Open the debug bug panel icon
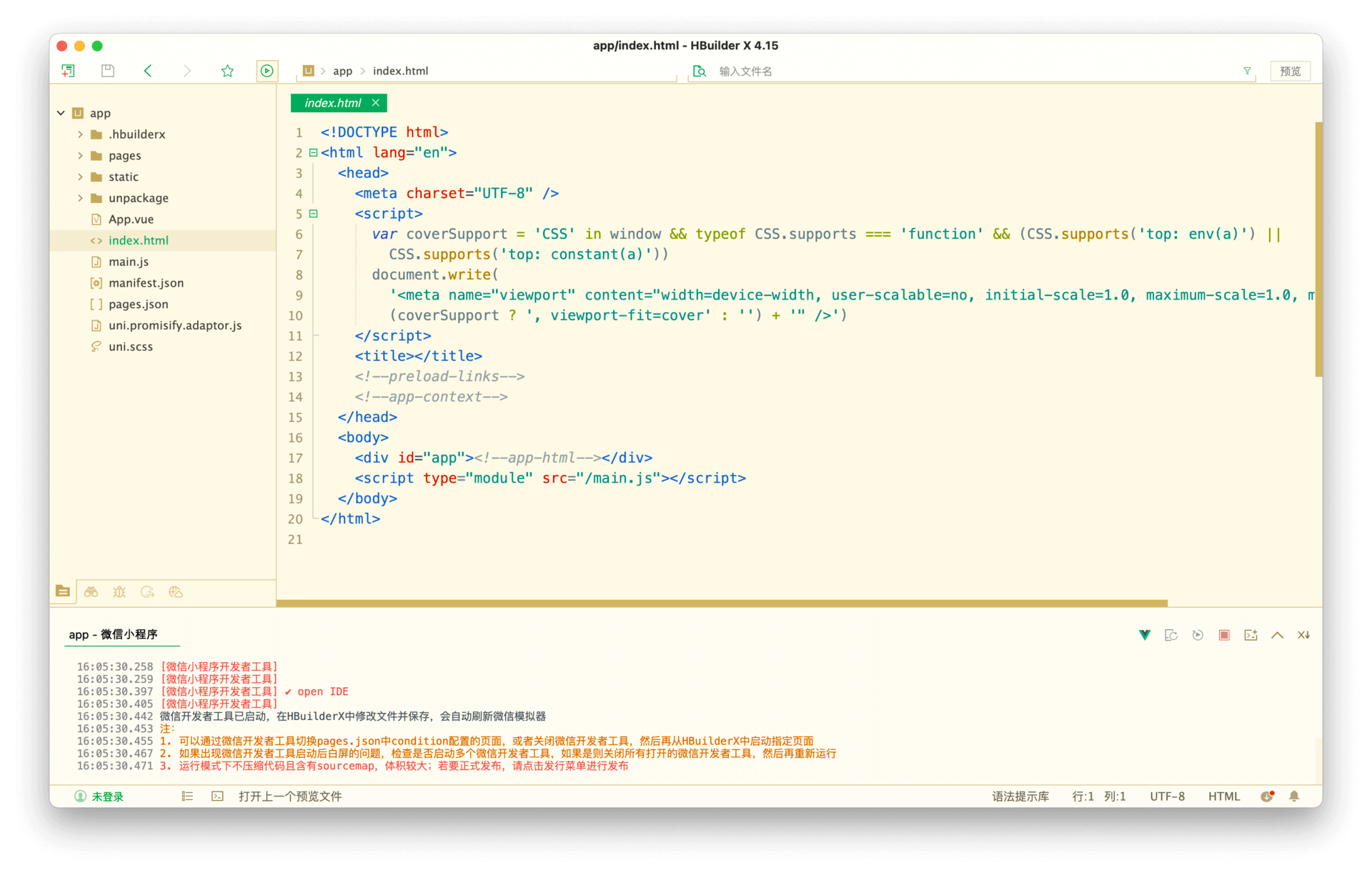 pos(119,592)
